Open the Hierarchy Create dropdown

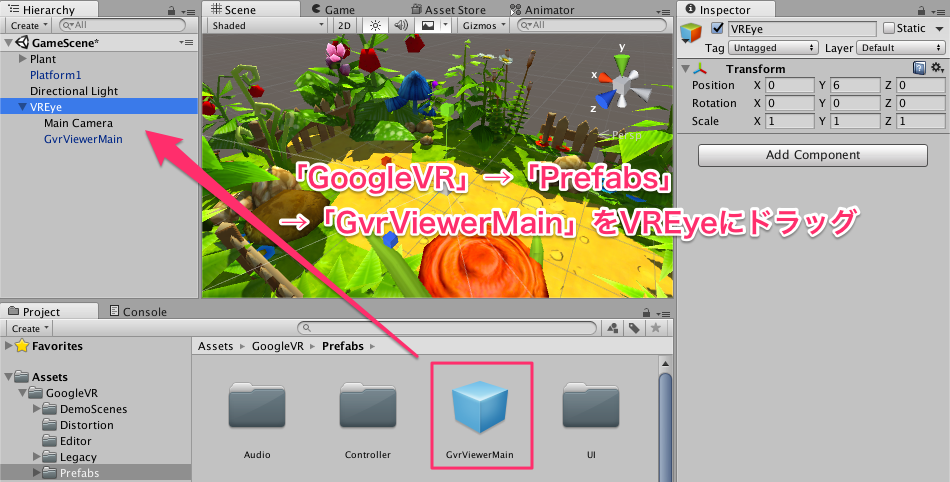coord(29,25)
